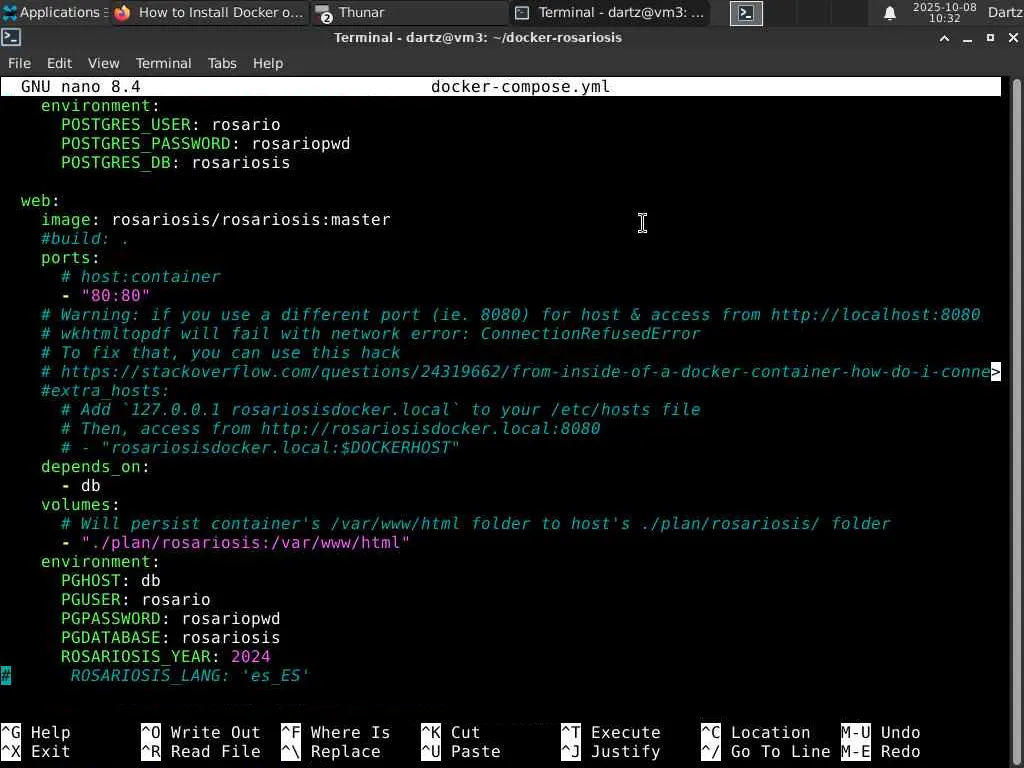
Task: Click the roll-up window arrow button
Action: pos(944,39)
